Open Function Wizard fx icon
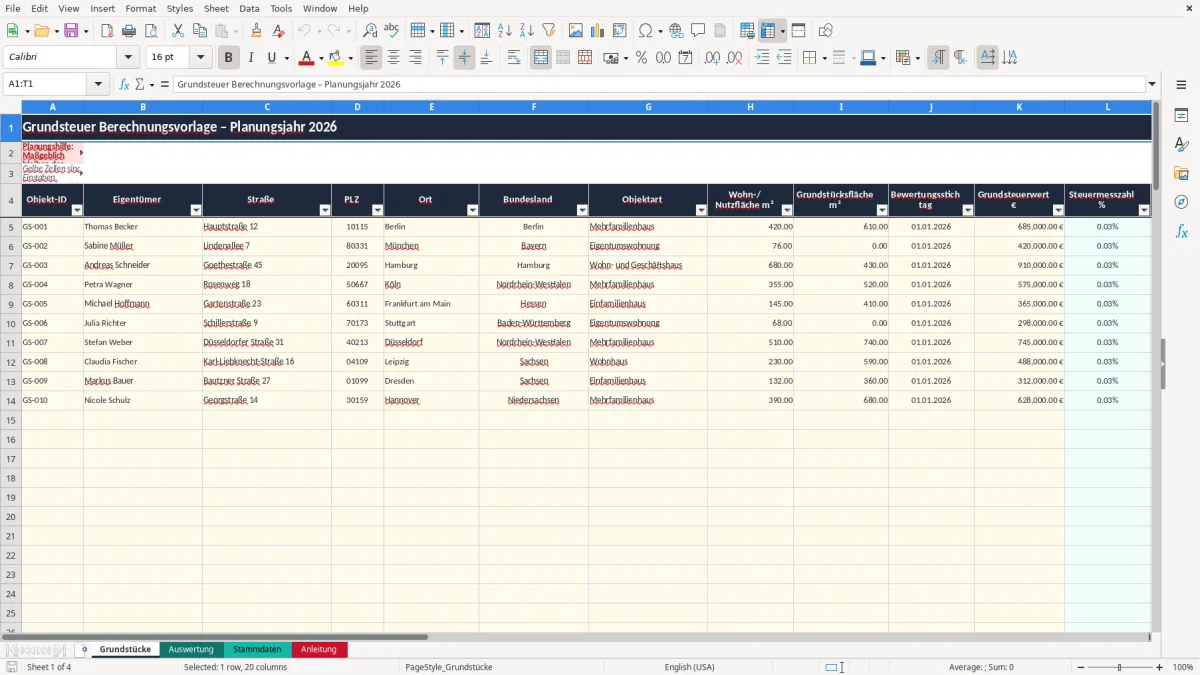Screen dimensions: 1200x675 (x=124, y=84)
